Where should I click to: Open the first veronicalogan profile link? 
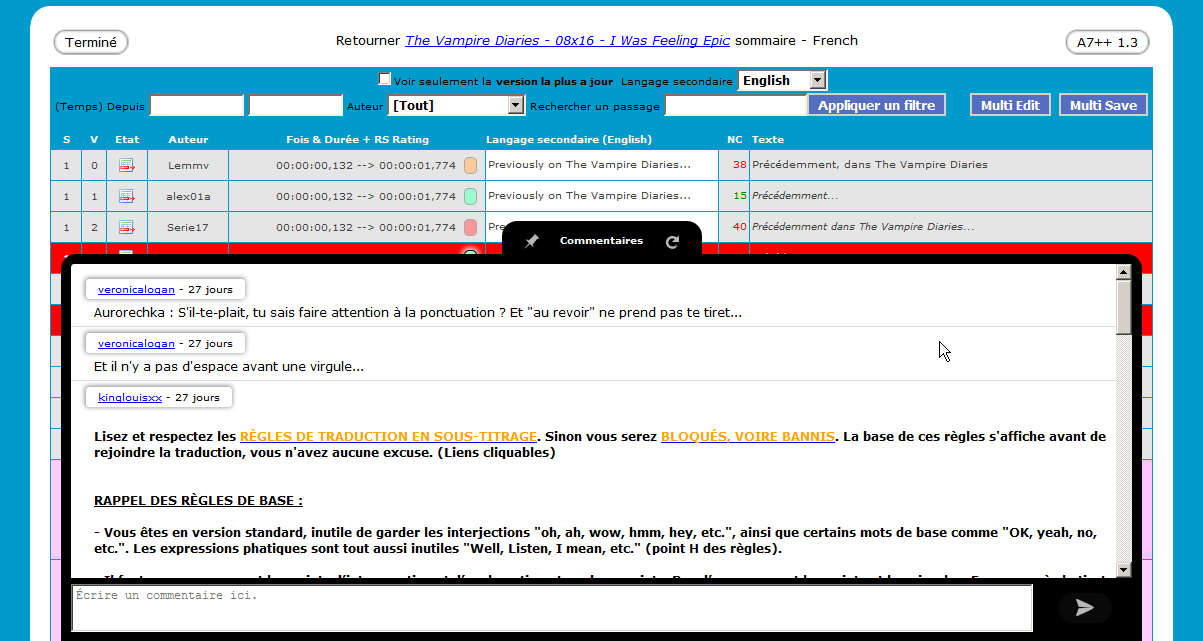(x=137, y=289)
